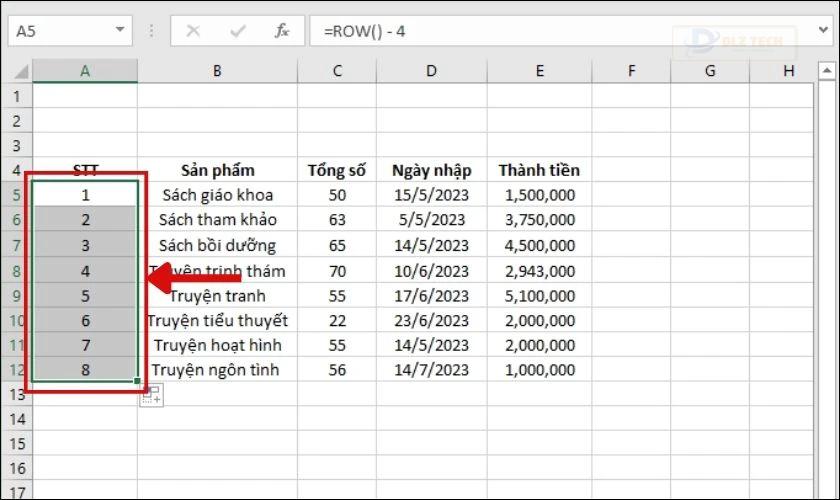Select row 3 header
This screenshot has height=500, width=840.
point(17,145)
